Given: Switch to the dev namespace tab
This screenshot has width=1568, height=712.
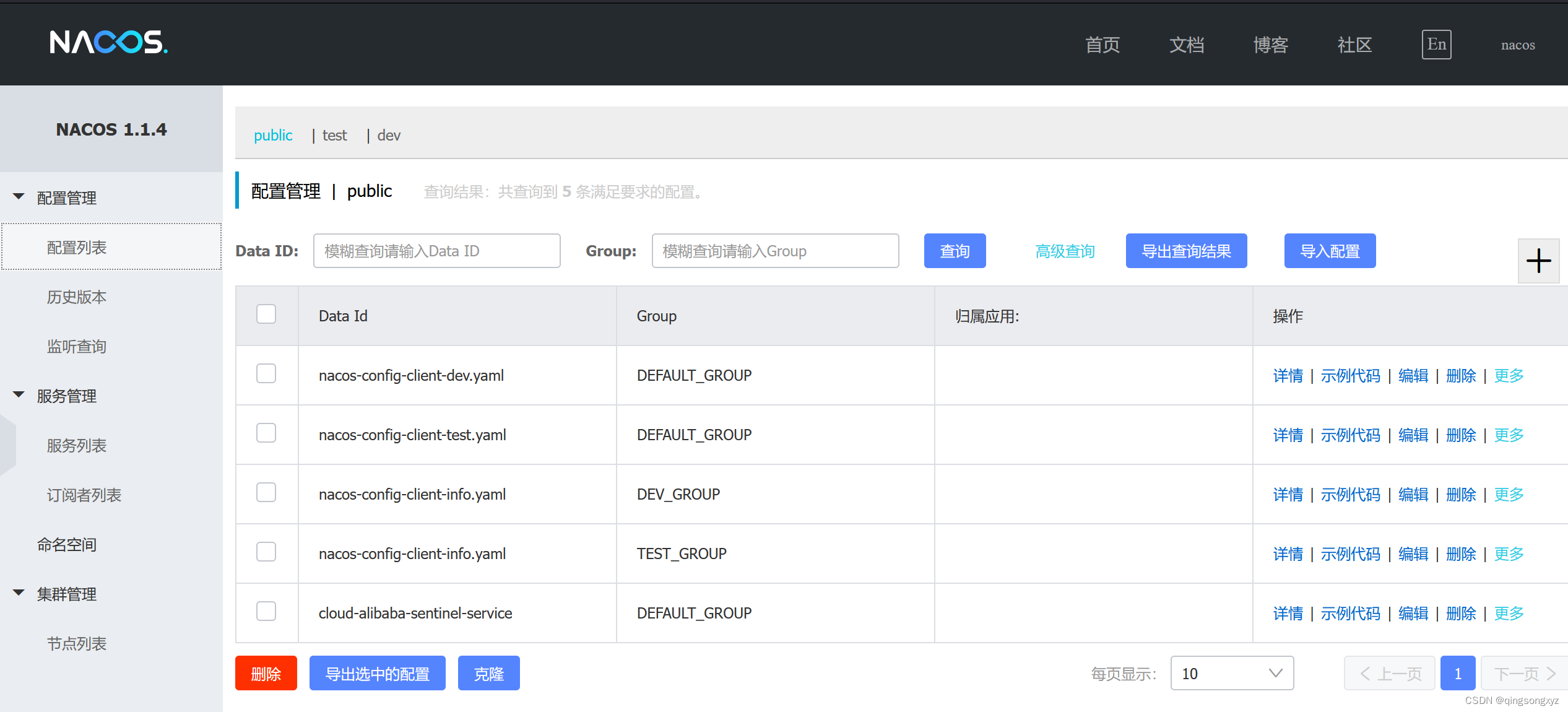Looking at the screenshot, I should pyautogui.click(x=389, y=135).
